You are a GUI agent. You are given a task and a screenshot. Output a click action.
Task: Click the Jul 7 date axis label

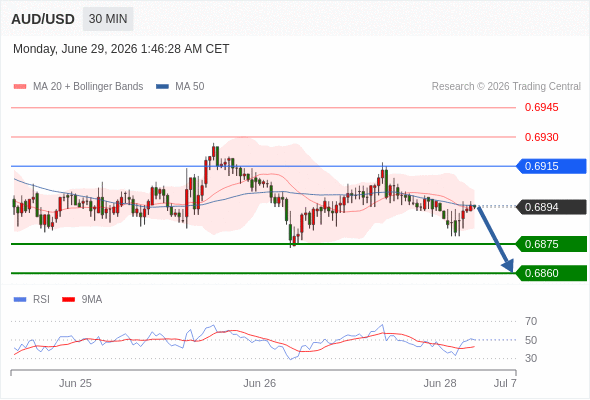pos(505,383)
